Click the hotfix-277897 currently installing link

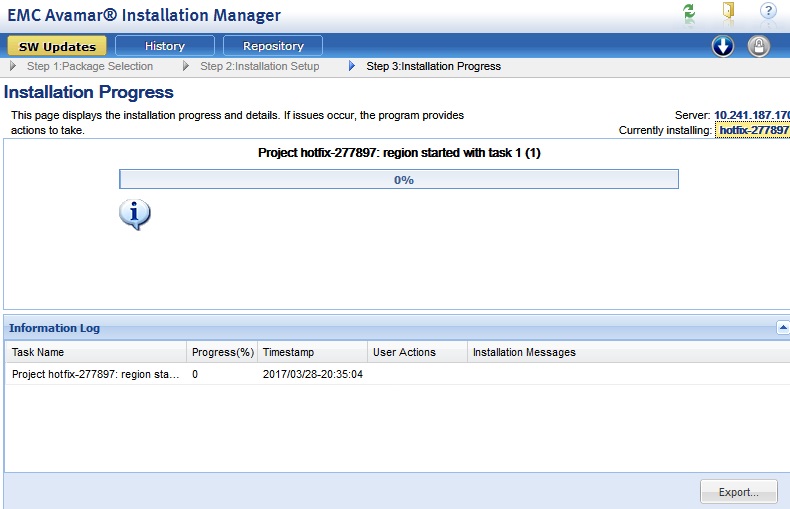(x=753, y=130)
